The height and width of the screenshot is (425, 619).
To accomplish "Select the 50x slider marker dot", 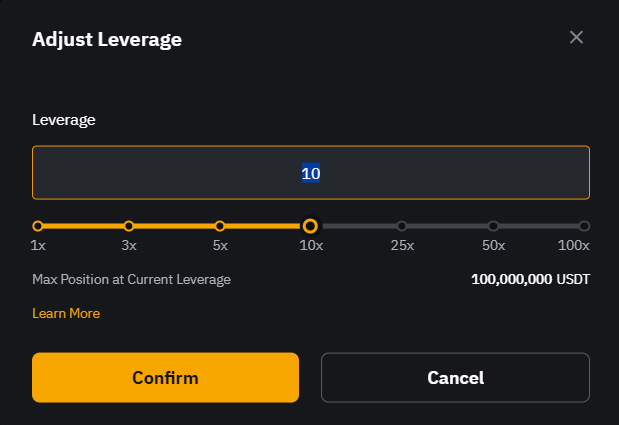I will pos(493,226).
